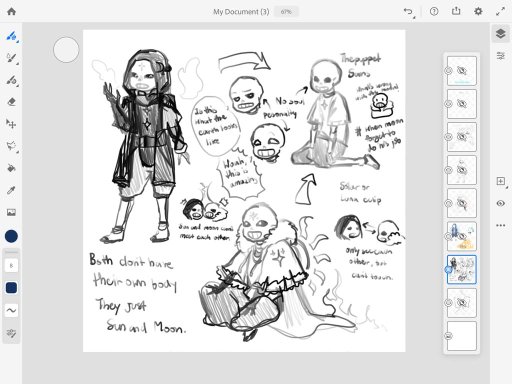Open layer properties sliders icon

pos(500,56)
